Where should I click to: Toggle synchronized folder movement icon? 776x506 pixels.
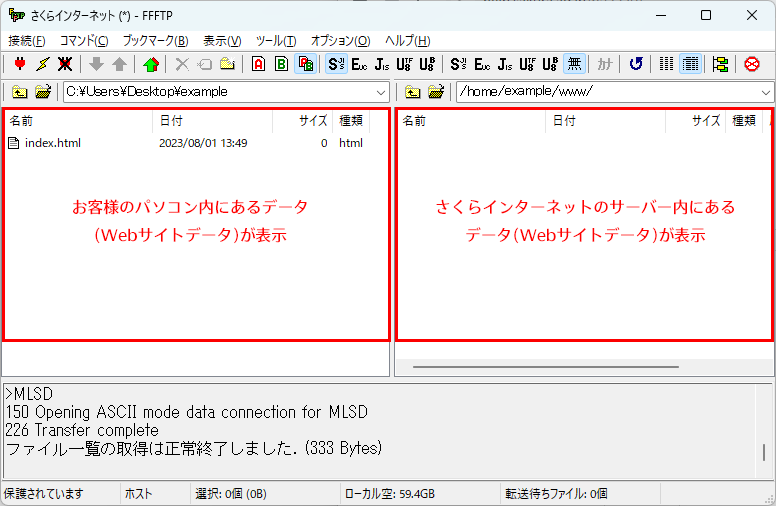[x=720, y=64]
